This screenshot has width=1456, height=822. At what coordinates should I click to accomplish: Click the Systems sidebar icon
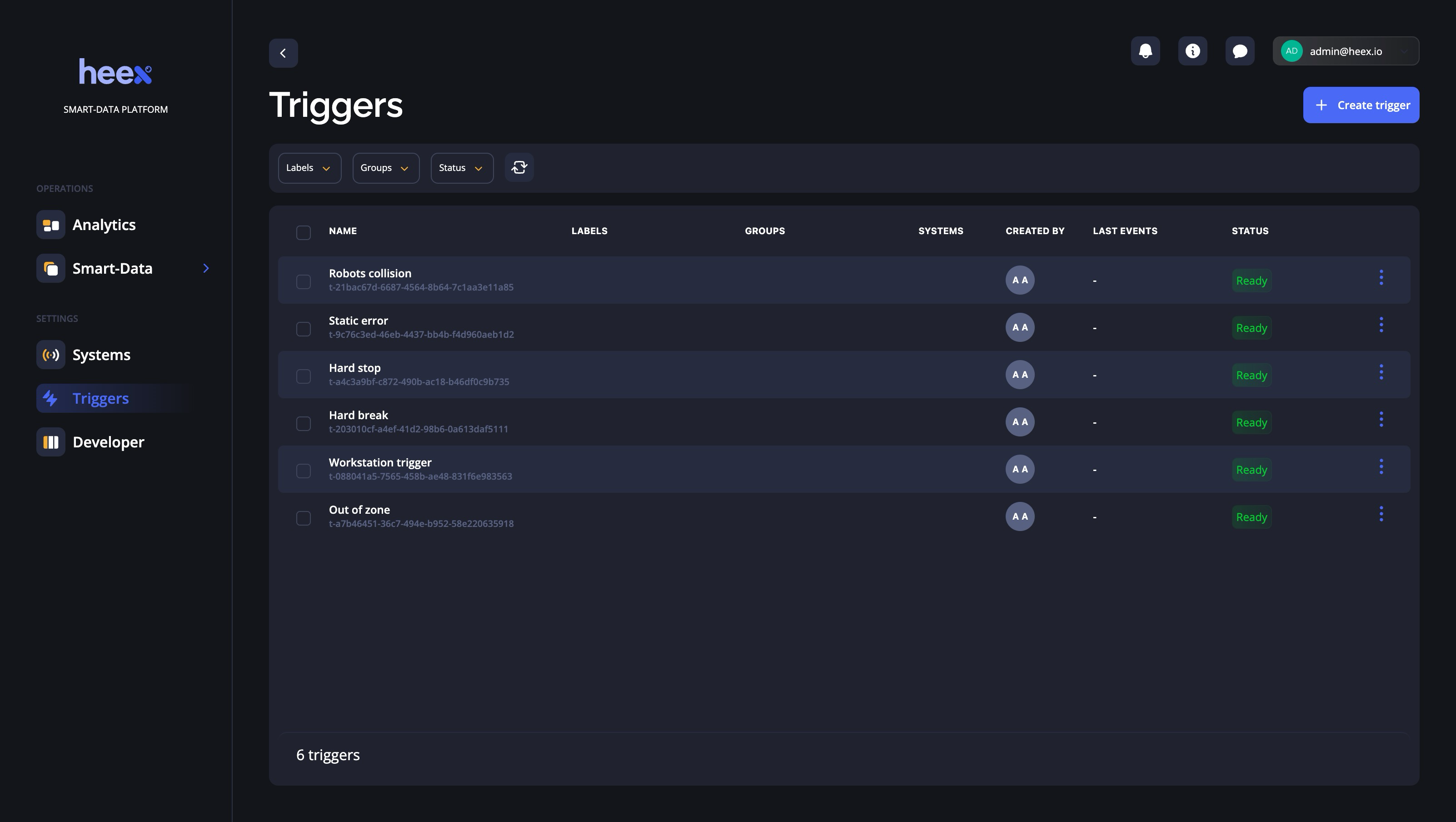pyautogui.click(x=51, y=355)
